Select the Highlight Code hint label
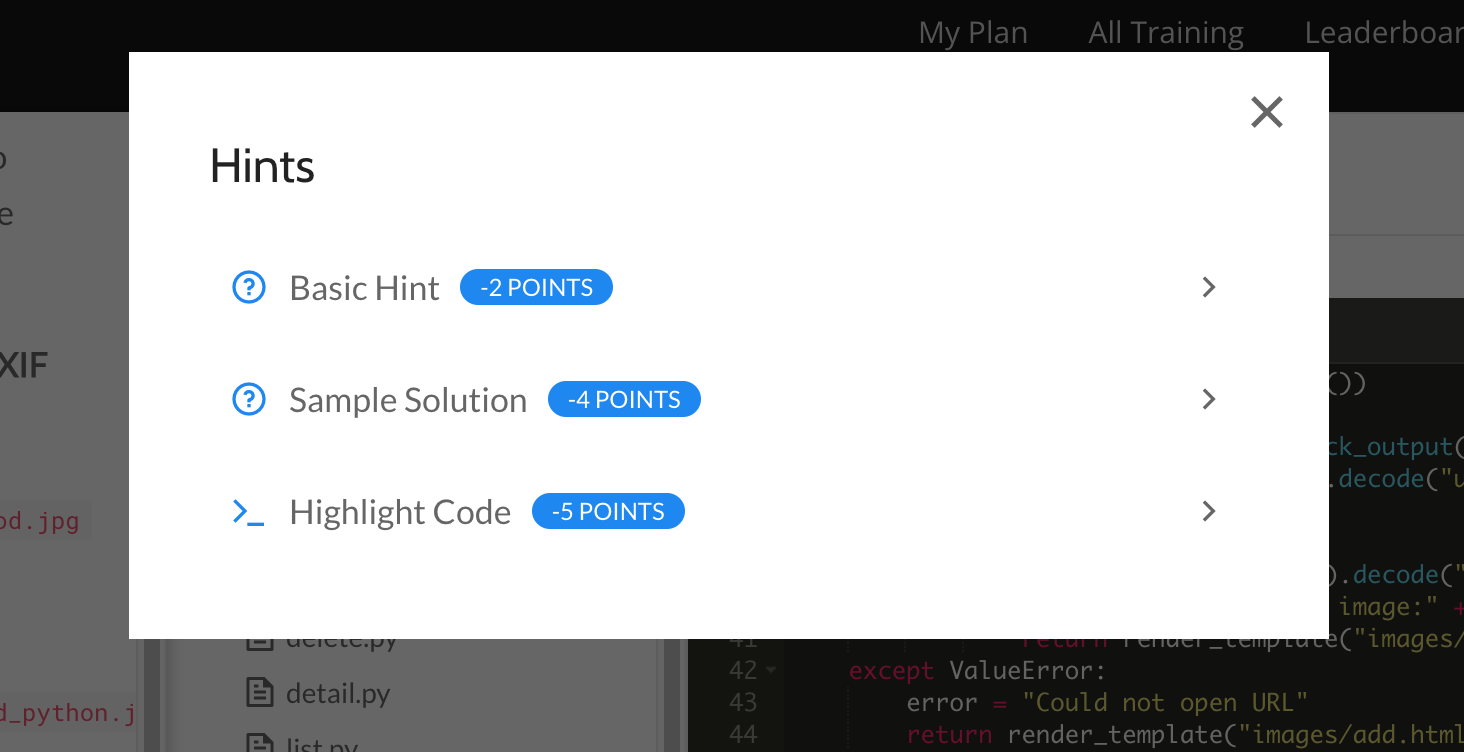 pos(399,512)
